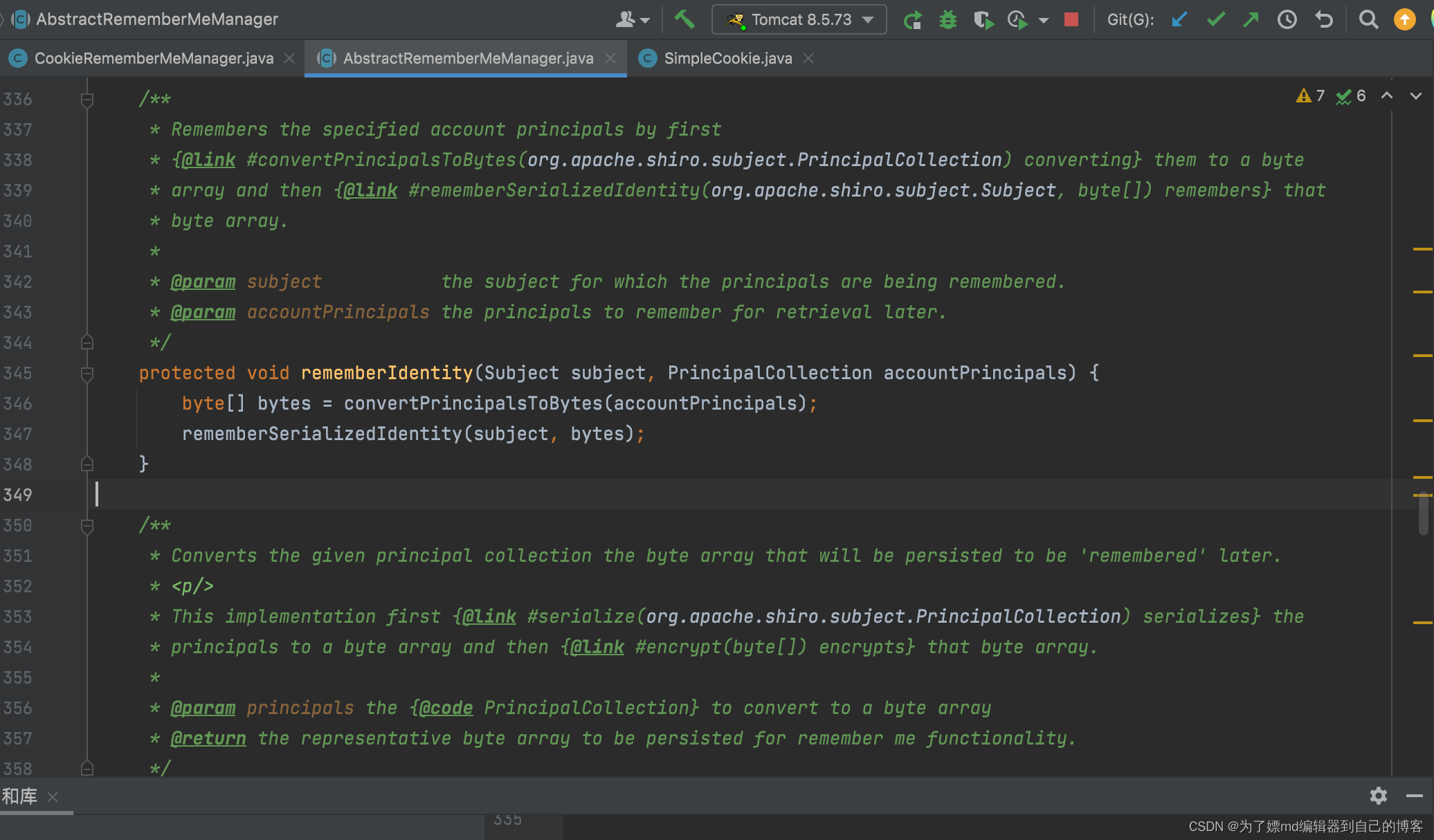This screenshot has width=1434, height=840.
Task: Click the warnings count indicator showing 7
Action: coord(1310,95)
